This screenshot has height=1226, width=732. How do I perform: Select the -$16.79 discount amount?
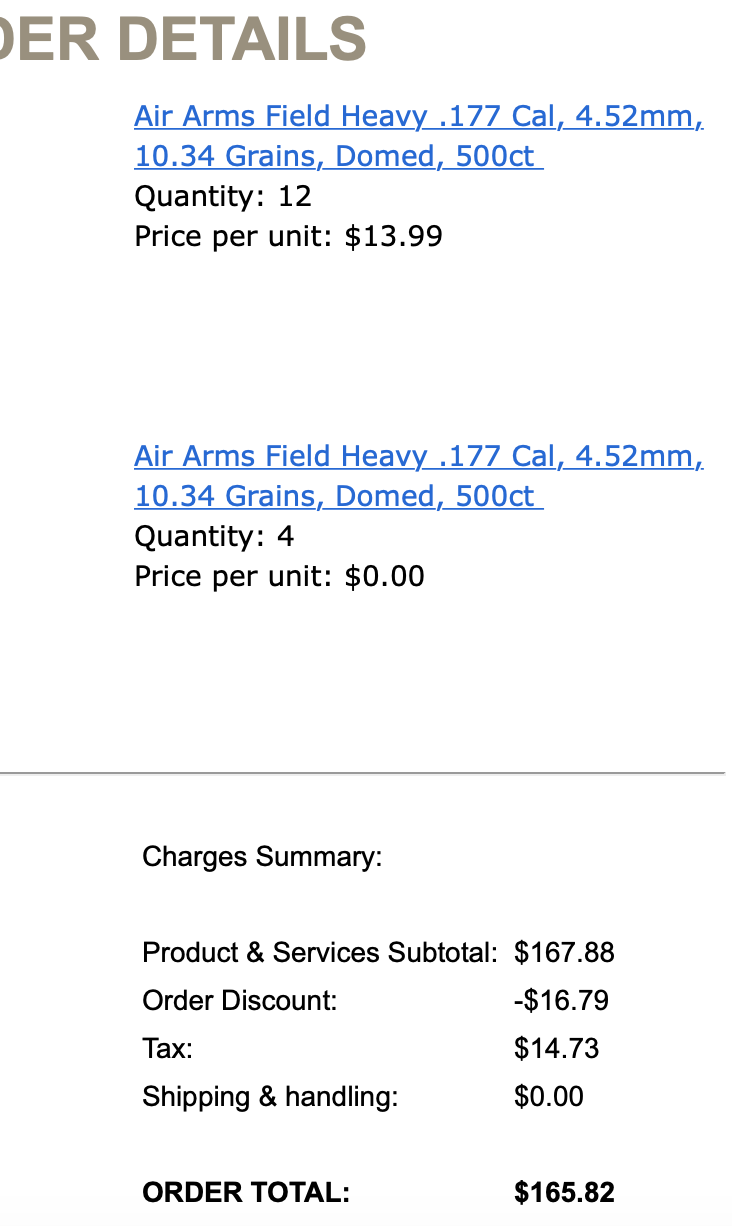pos(561,1000)
